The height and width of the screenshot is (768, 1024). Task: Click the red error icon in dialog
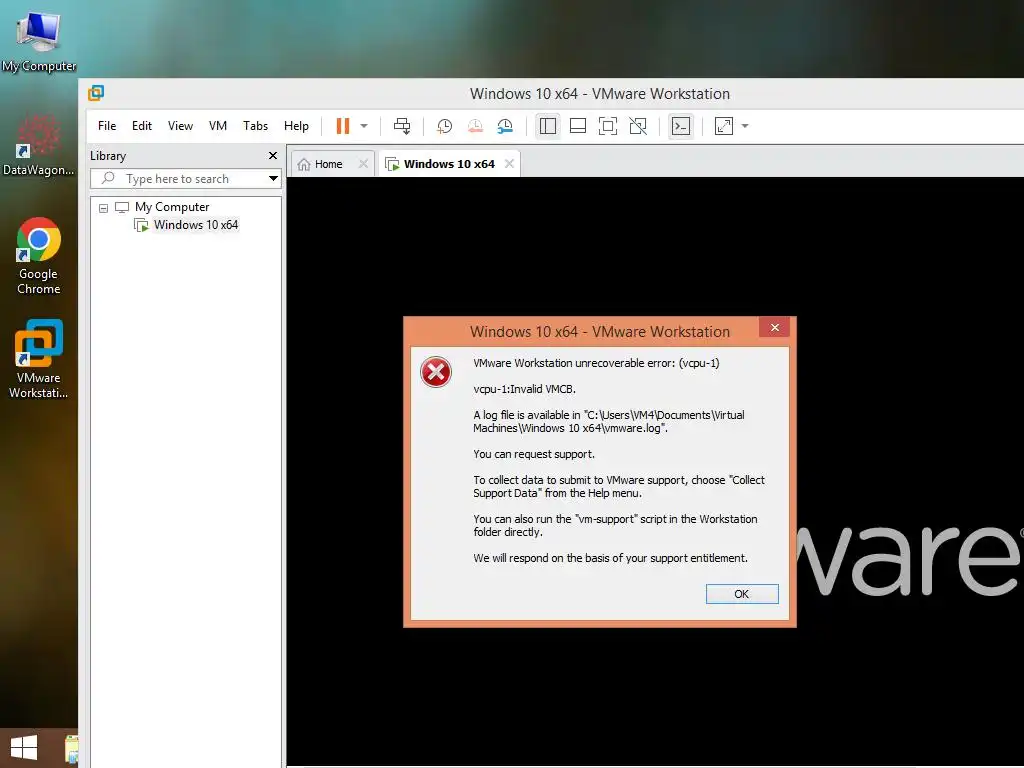click(436, 372)
